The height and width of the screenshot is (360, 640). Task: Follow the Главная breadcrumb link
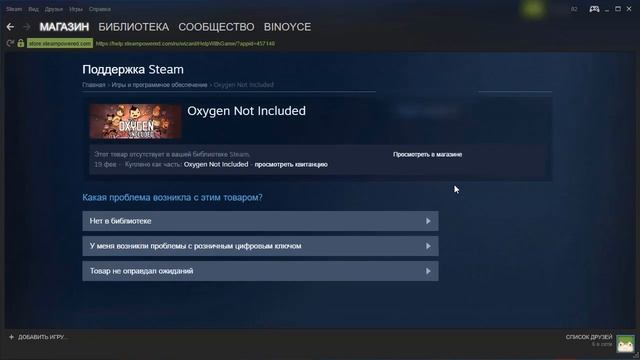(94, 85)
